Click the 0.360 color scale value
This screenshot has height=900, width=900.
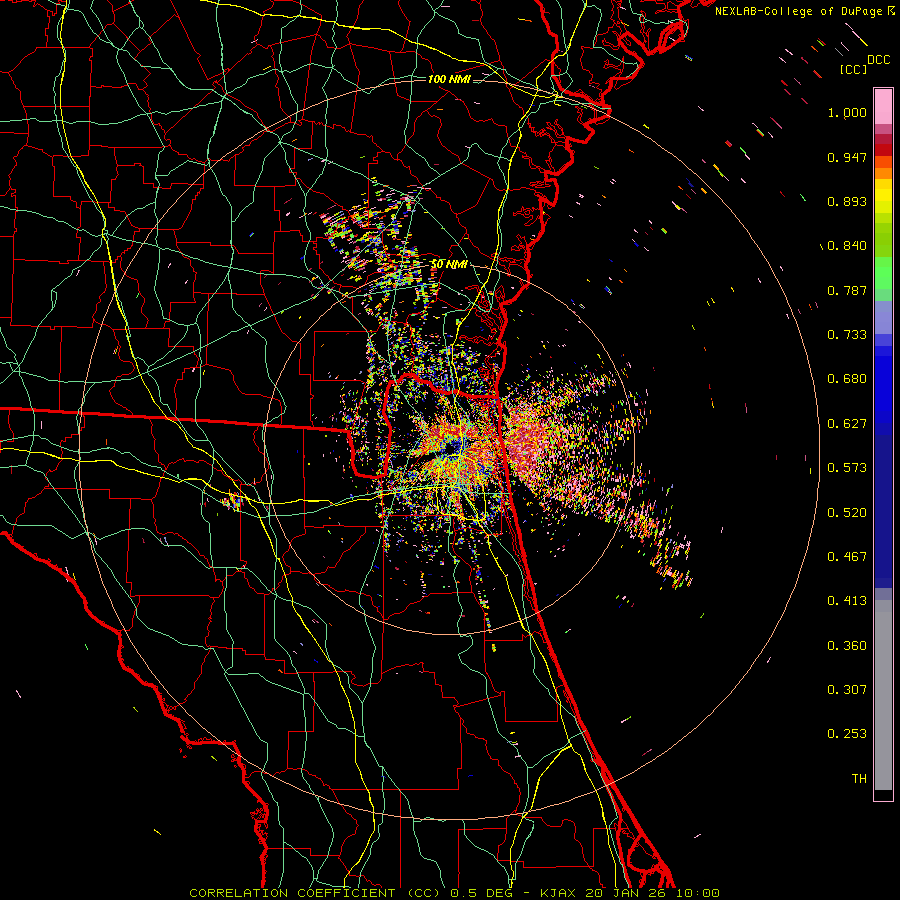coord(847,646)
